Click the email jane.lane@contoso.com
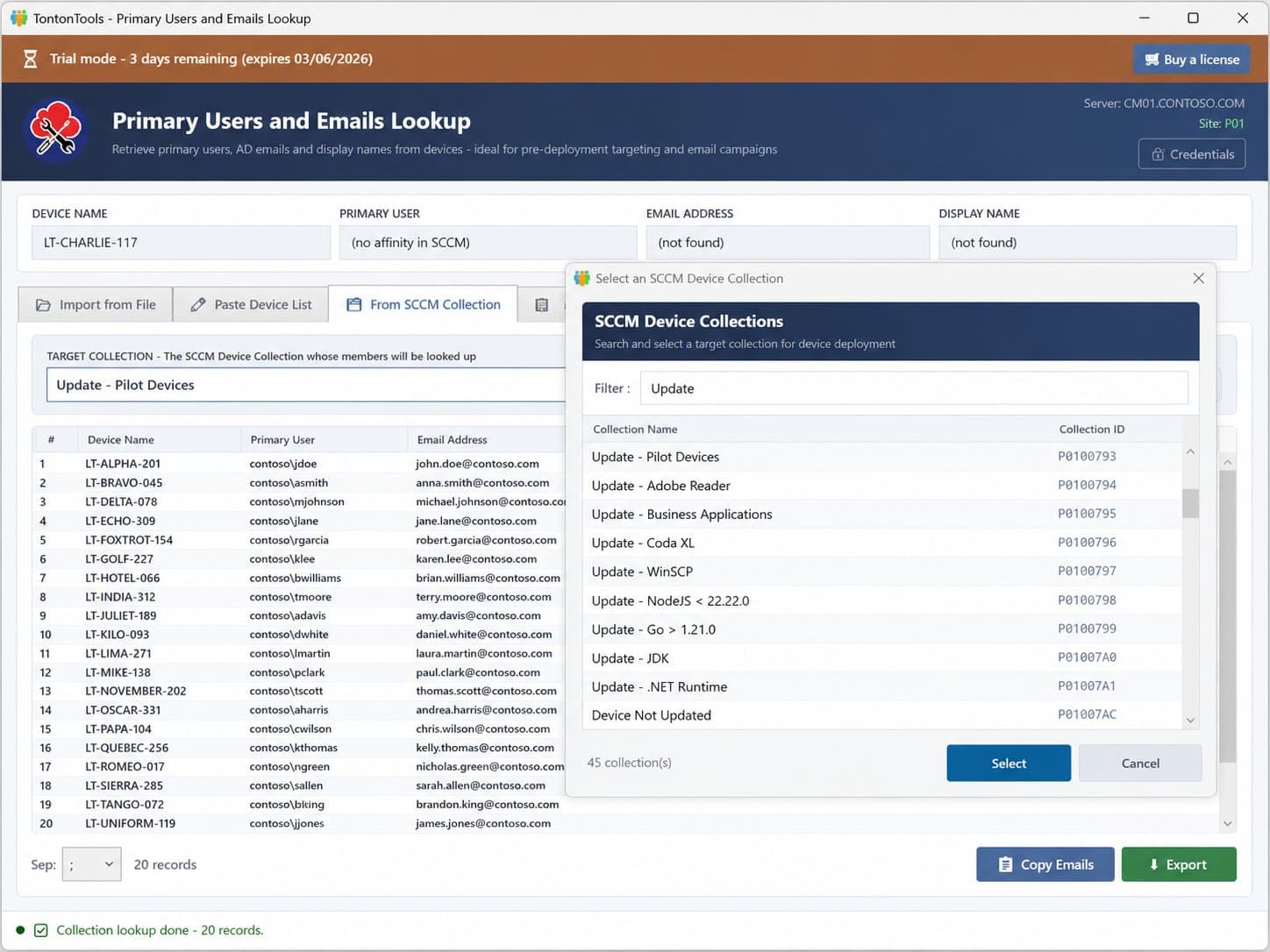1270x952 pixels. coord(475,521)
